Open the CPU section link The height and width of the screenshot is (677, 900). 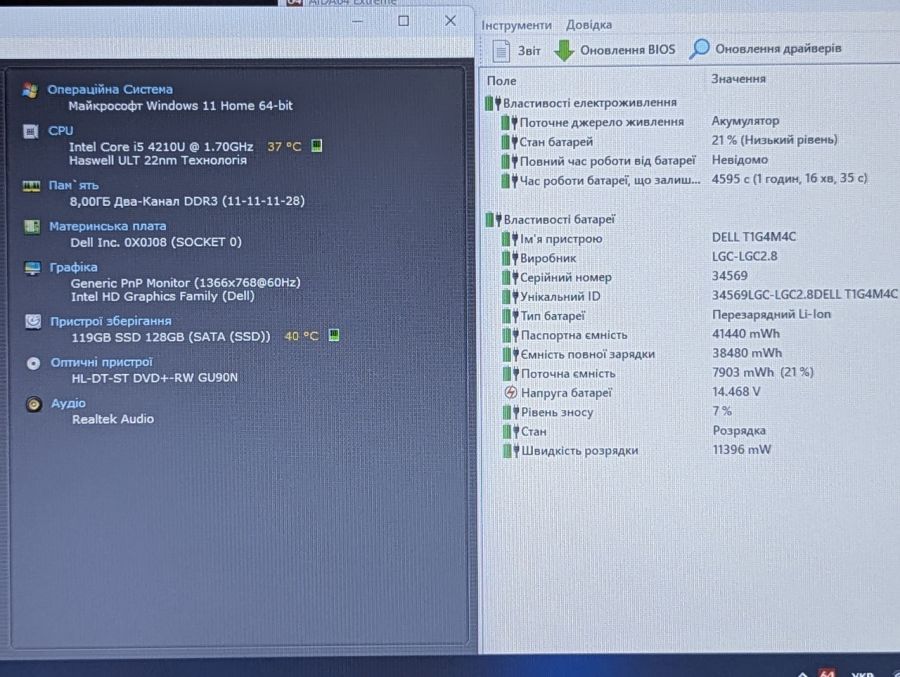60,130
